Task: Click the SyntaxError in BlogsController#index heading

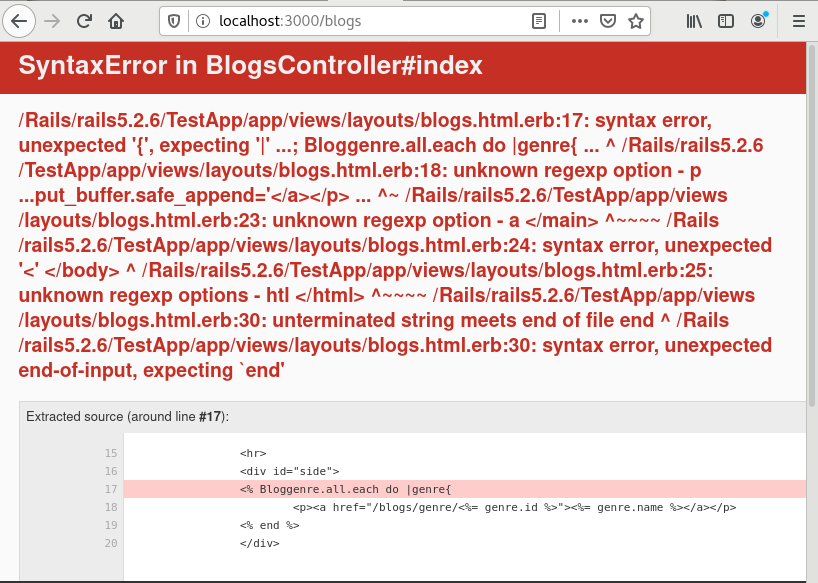Action: 250,66
